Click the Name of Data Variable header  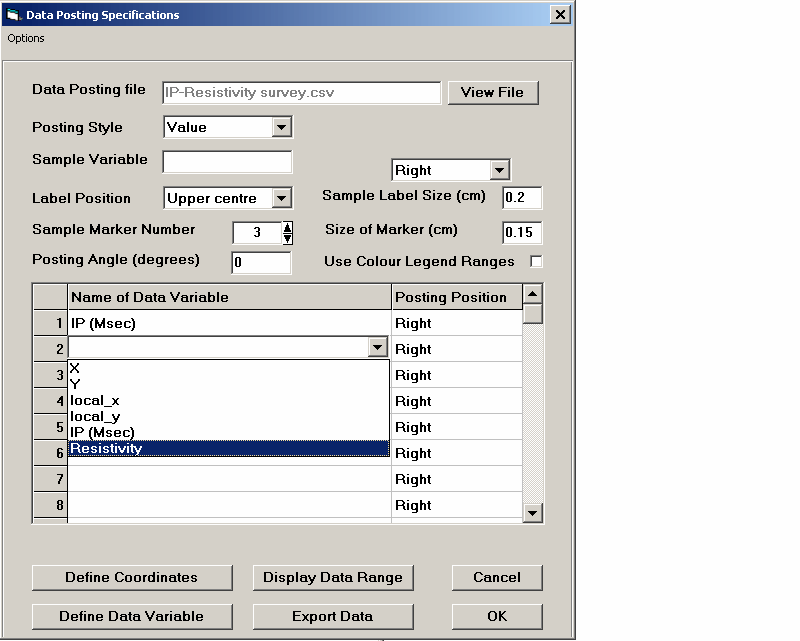[x=229, y=297]
